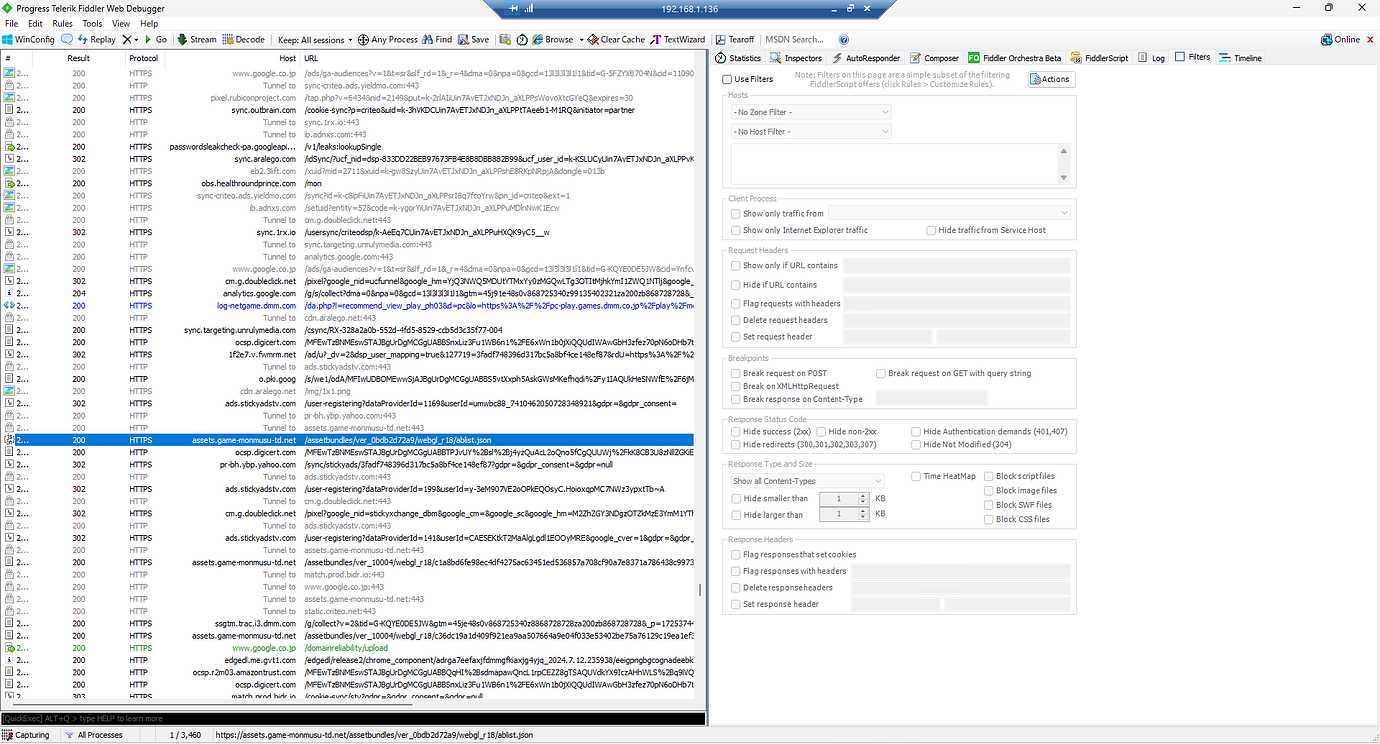
Task: Click the Replay toolbar button
Action: (97, 40)
